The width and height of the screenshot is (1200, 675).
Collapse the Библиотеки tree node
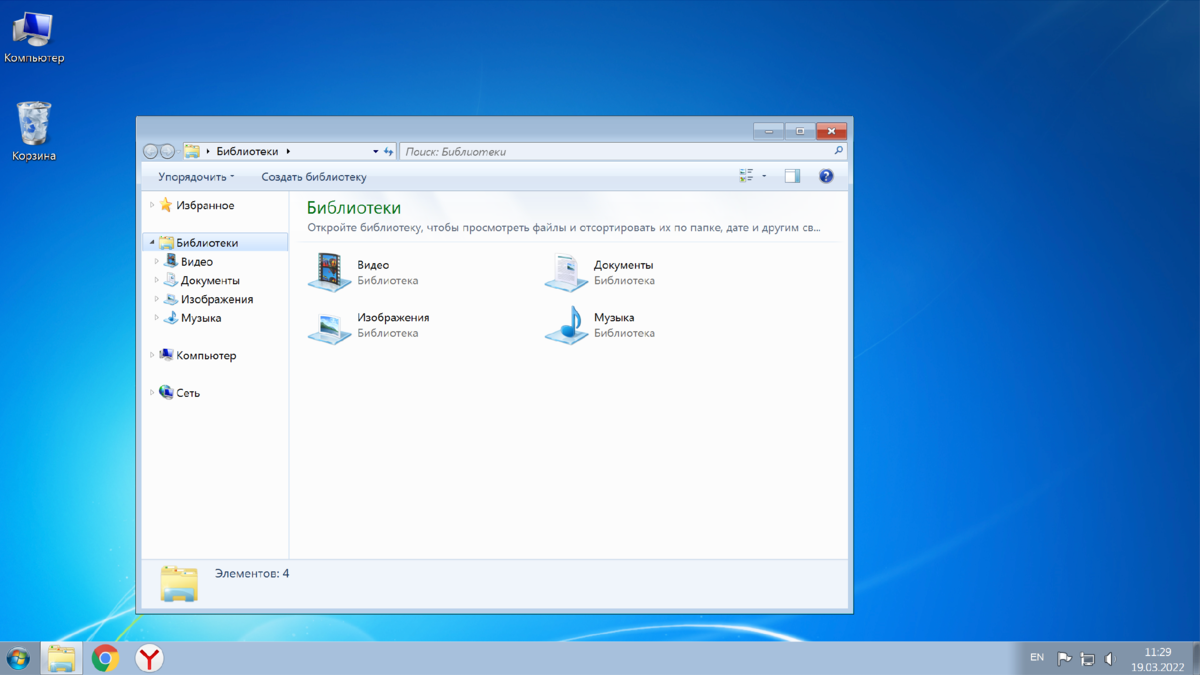[x=152, y=243]
